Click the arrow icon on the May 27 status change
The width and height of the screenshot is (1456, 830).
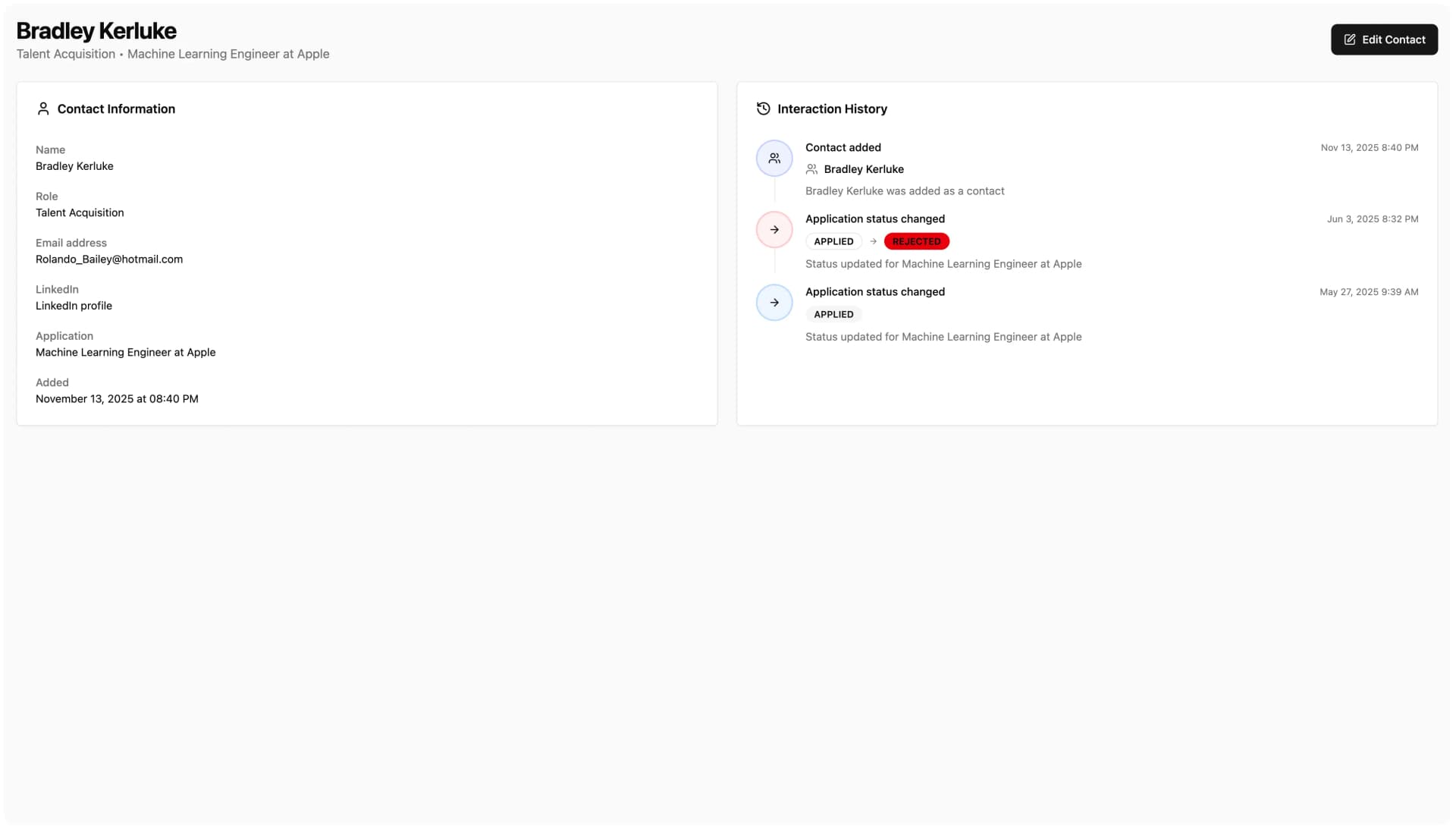coord(773,302)
